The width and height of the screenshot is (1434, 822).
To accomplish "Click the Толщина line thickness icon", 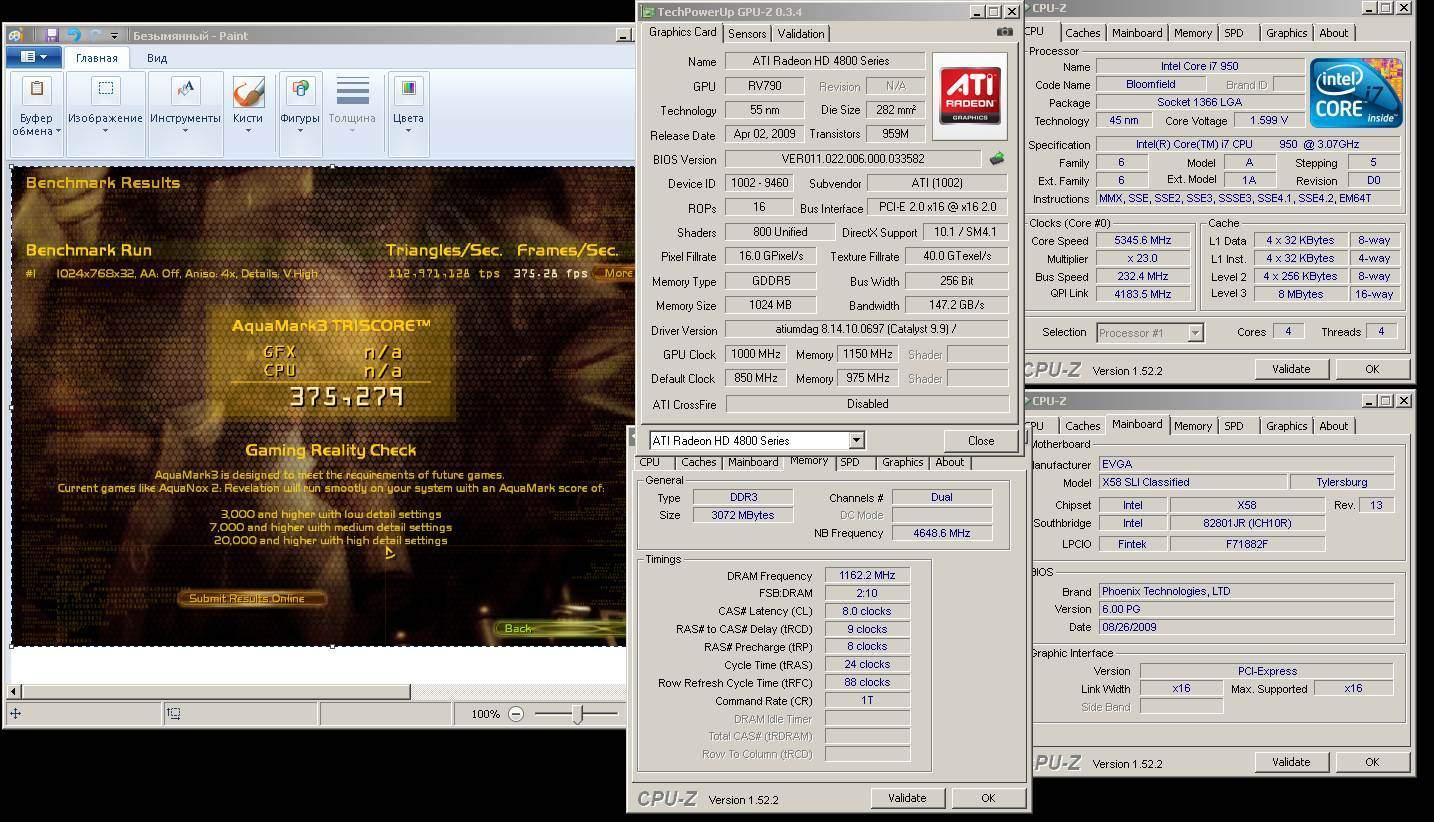I will tap(353, 90).
